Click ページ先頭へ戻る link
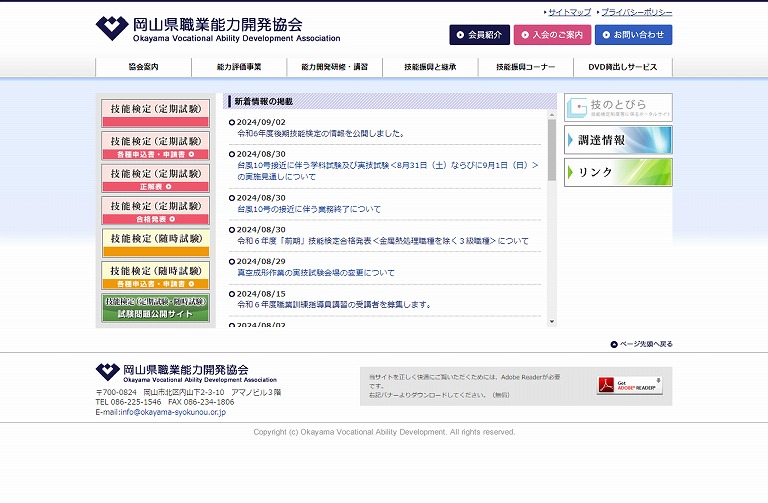Viewport: 768px width, 503px height. tap(641, 344)
